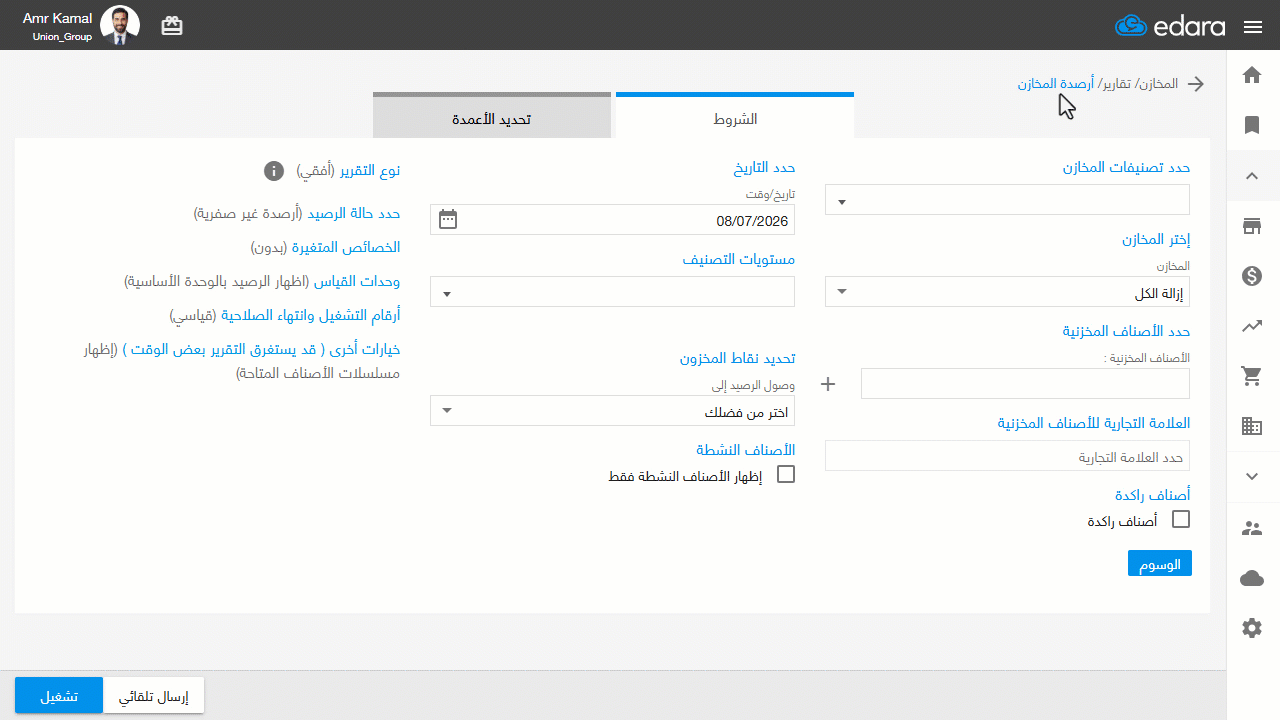Open خيارات أخرى option
The height and width of the screenshot is (720, 1280).
pos(261,349)
